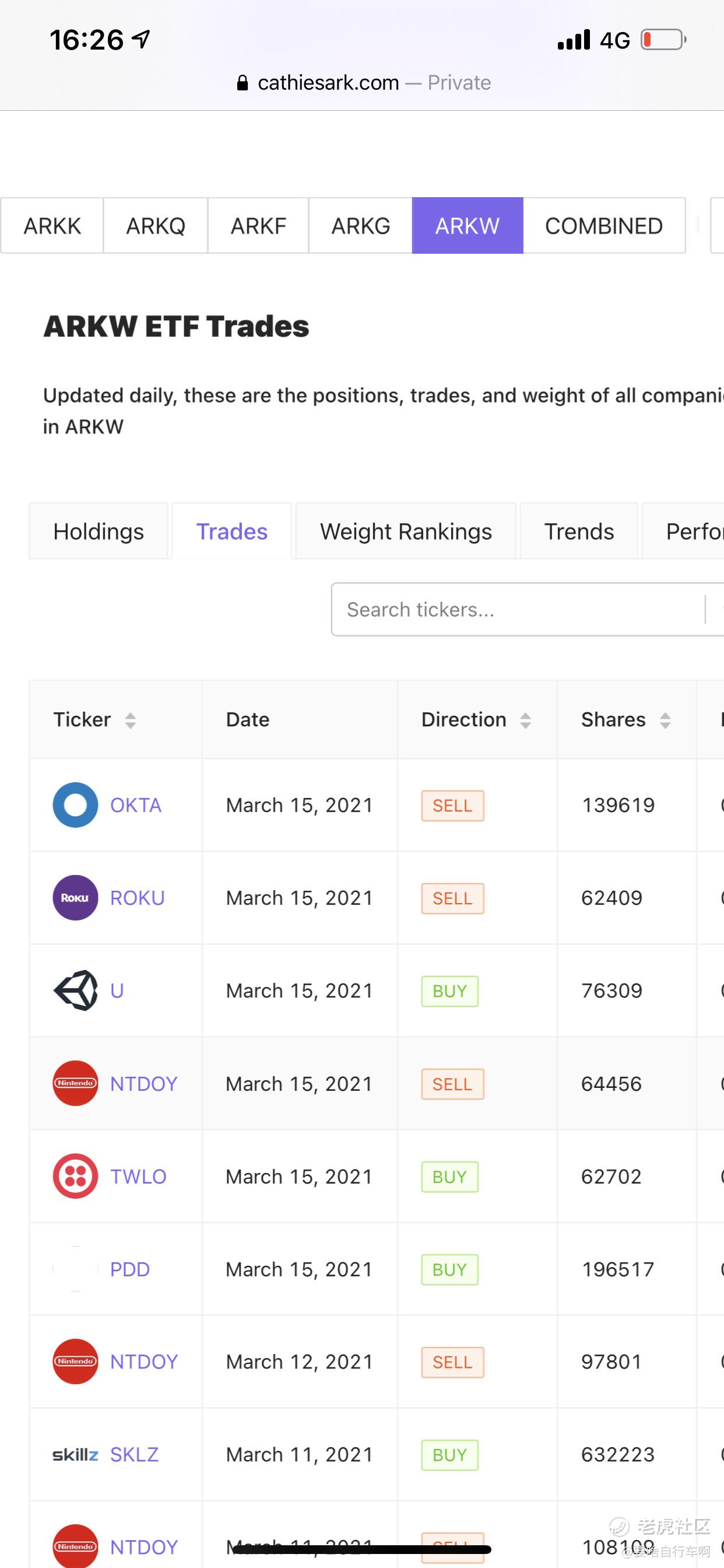Click the SELL badge in March 12 NTDOY row
724x1568 pixels.
click(x=453, y=1362)
